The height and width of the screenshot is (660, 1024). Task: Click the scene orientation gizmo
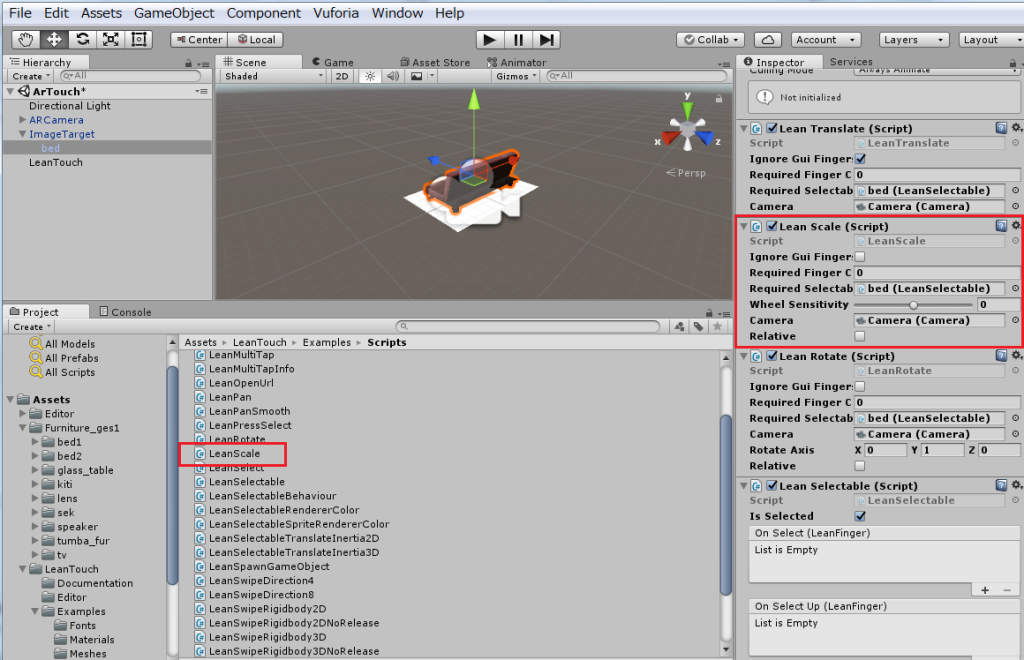pos(687,130)
